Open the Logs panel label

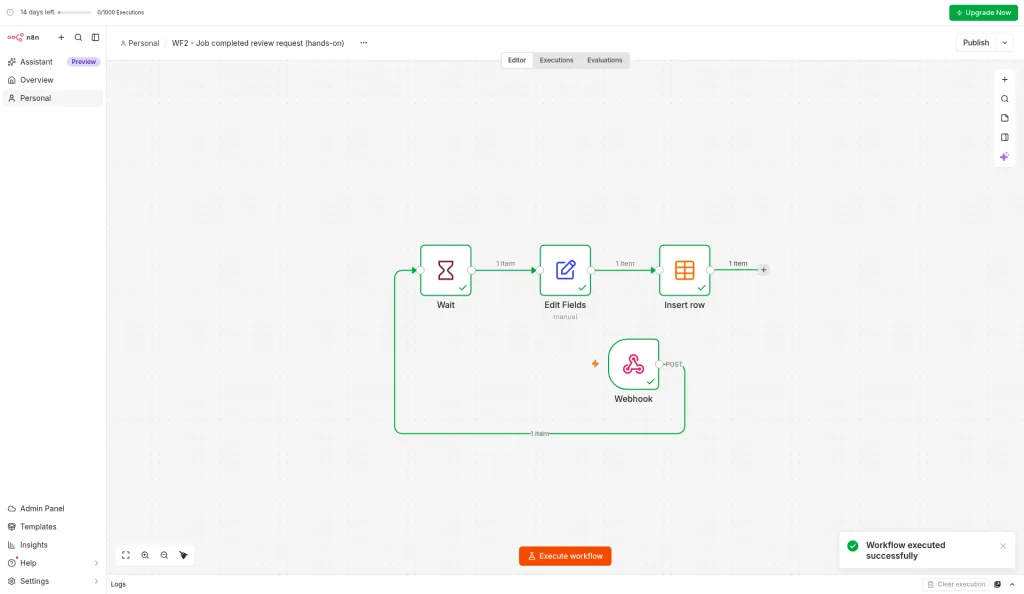[118, 585]
